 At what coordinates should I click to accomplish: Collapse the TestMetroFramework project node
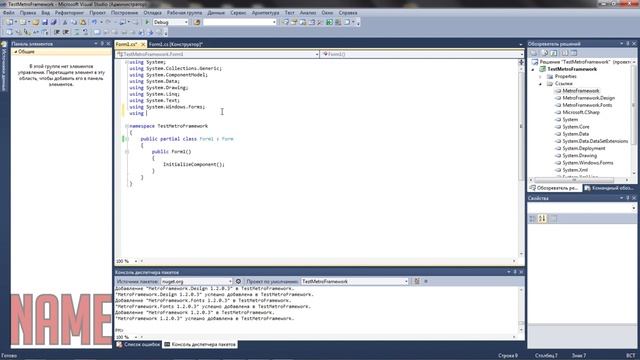pyautogui.click(x=533, y=69)
